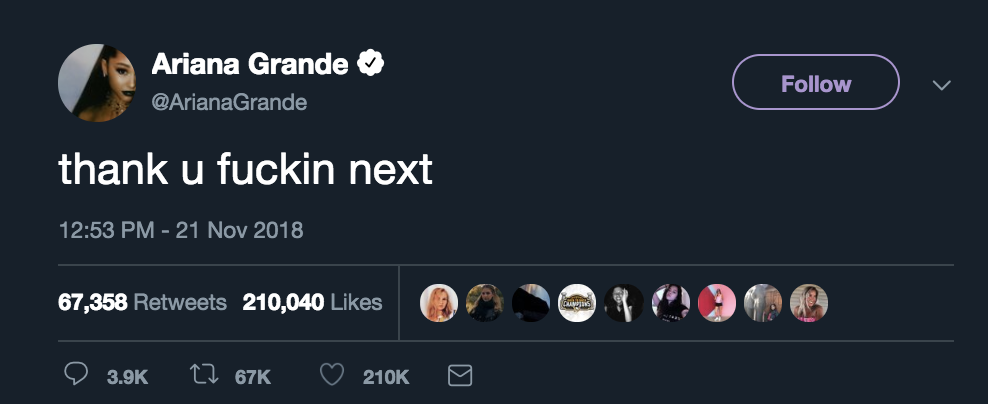Open the first blonde liker avatar

pyautogui.click(x=439, y=303)
